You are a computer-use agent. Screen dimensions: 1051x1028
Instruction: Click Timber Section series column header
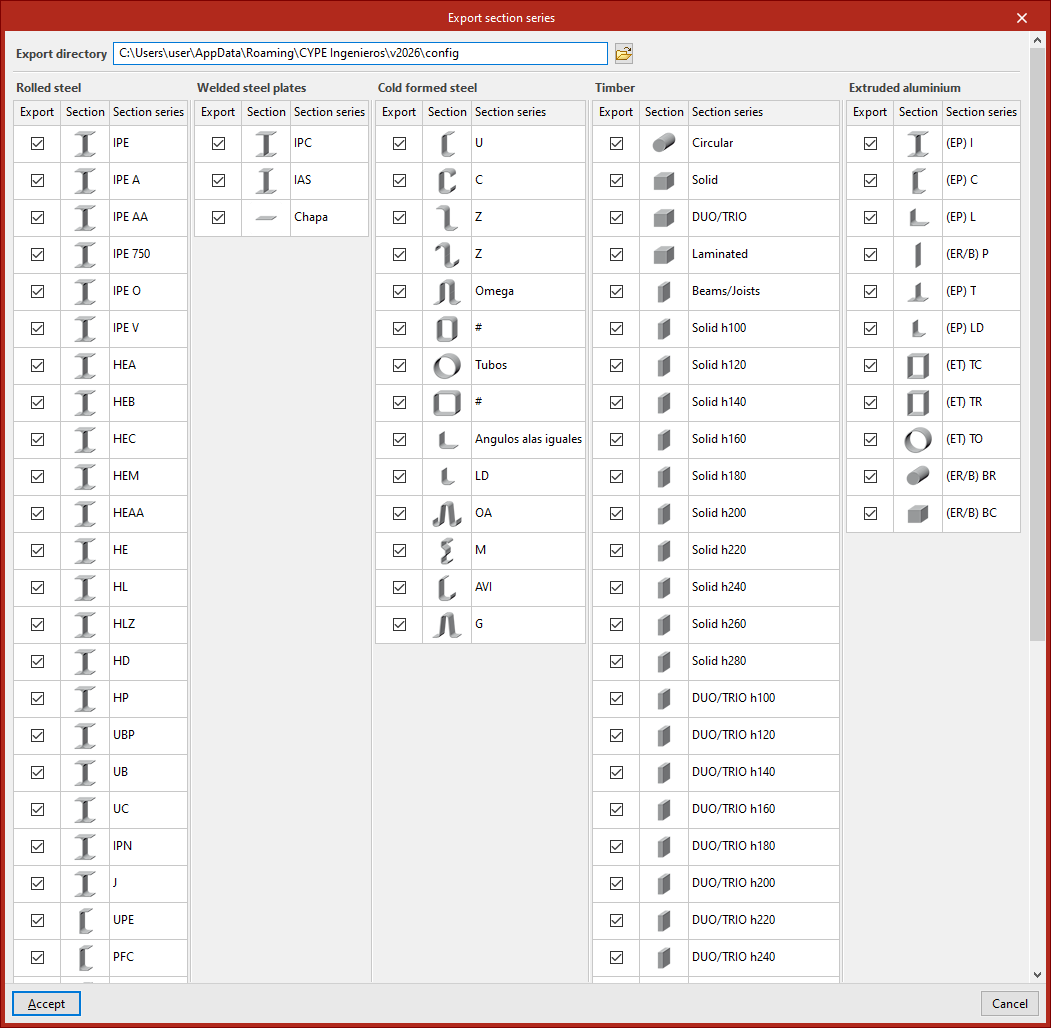pos(763,113)
